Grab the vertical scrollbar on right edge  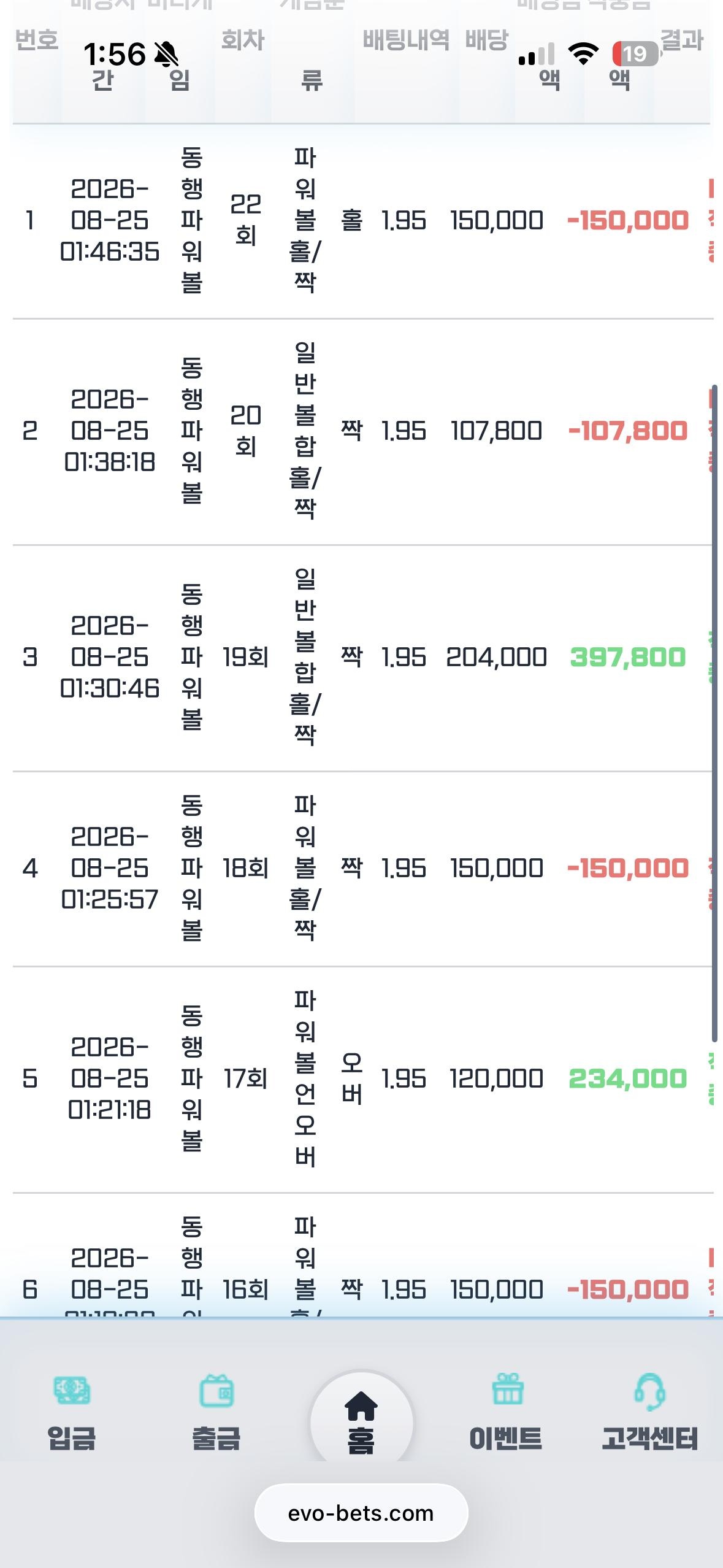(714, 713)
